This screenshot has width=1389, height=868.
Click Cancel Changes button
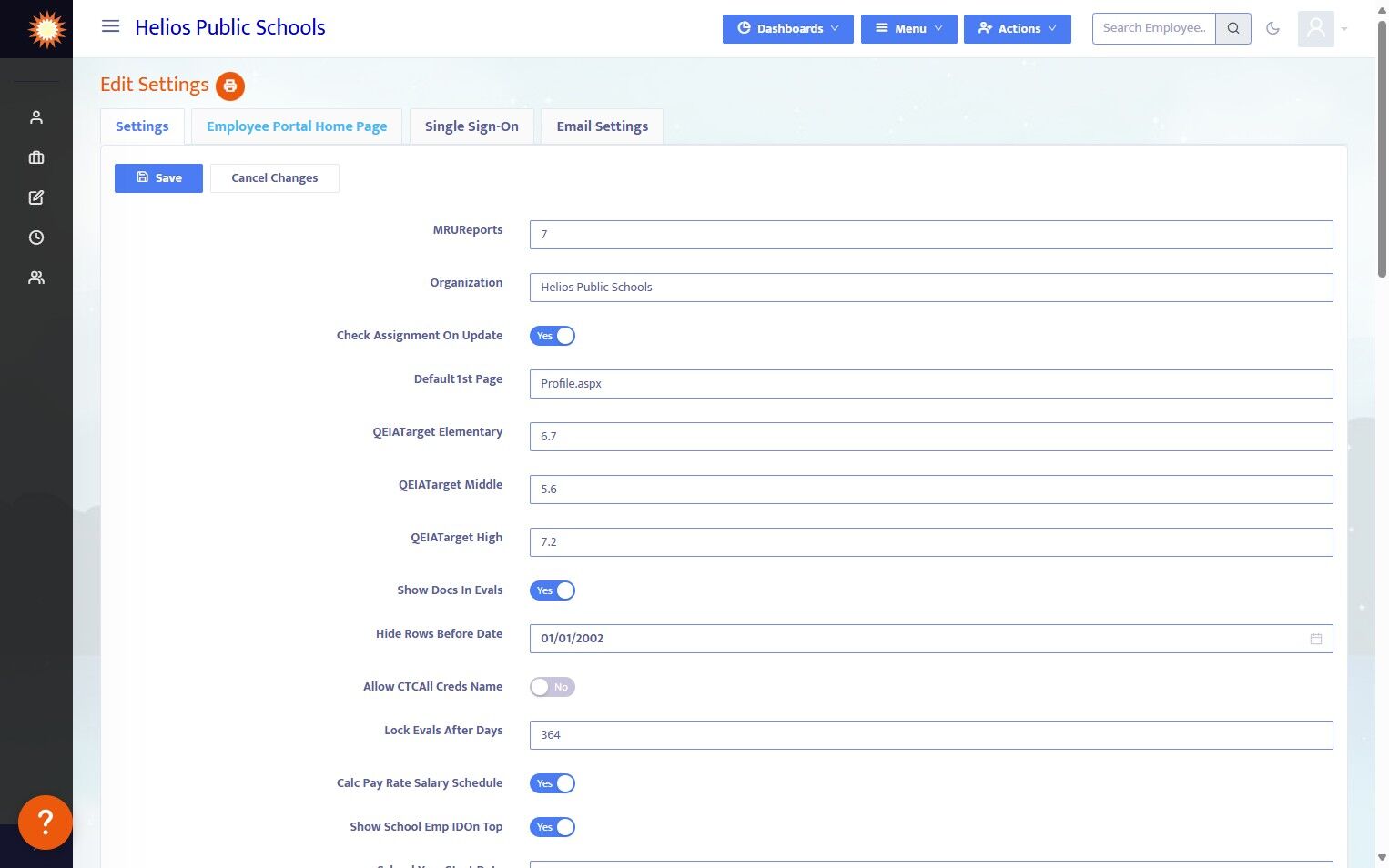(274, 178)
